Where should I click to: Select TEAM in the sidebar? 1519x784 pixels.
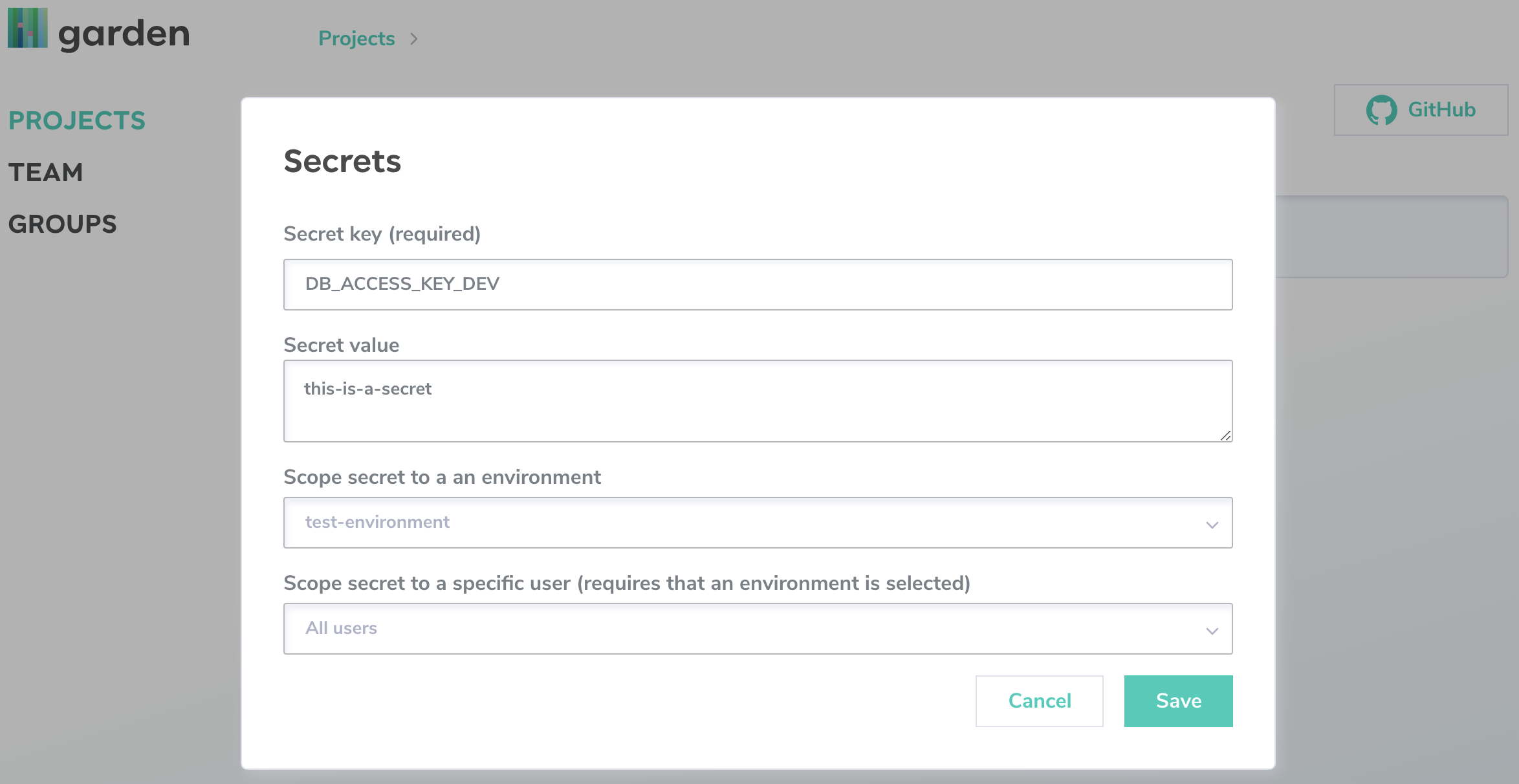(45, 172)
